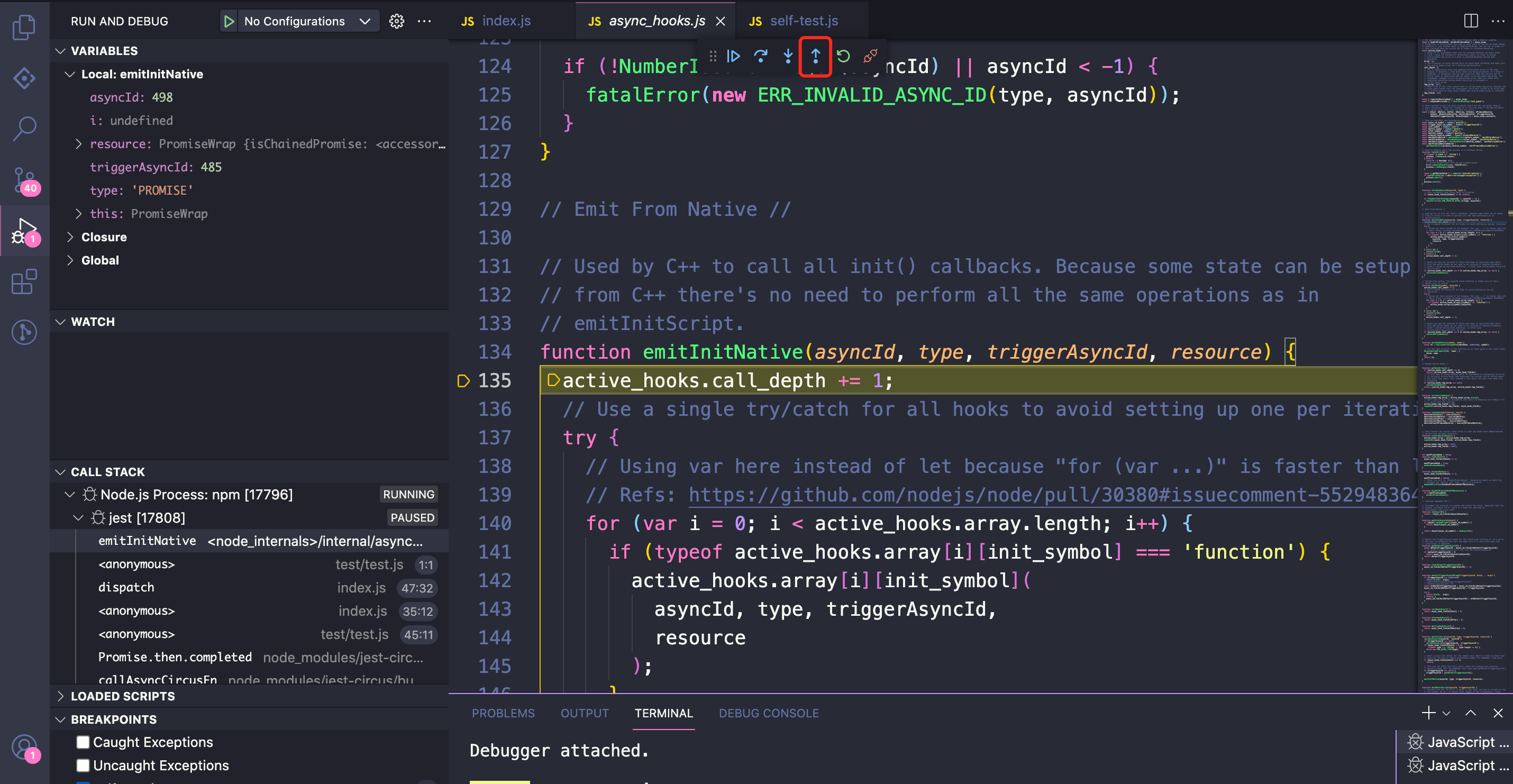Select the dispatch index.js 47:32 frame
Viewport: 1513px width, 784px height.
click(x=249, y=588)
